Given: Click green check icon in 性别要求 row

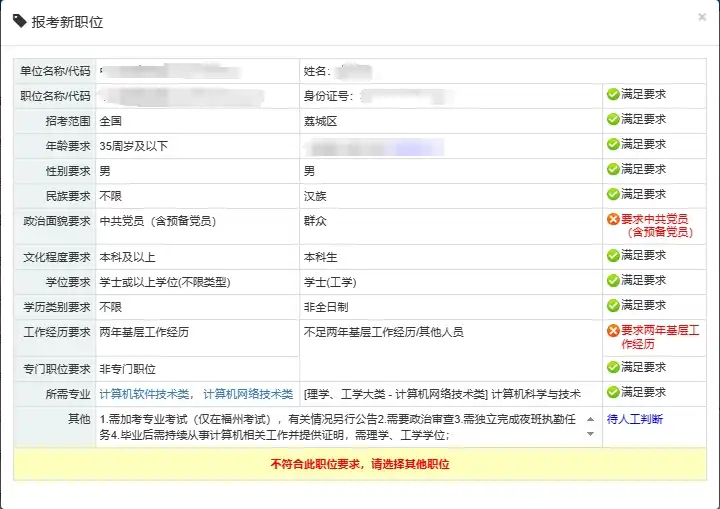Looking at the screenshot, I should click(x=613, y=169).
